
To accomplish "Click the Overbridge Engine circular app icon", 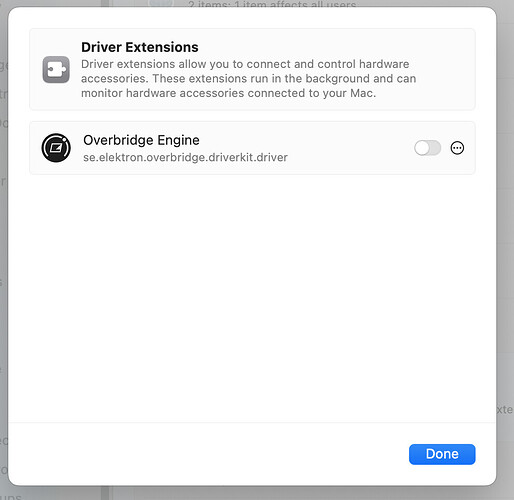I will click(x=56, y=148).
